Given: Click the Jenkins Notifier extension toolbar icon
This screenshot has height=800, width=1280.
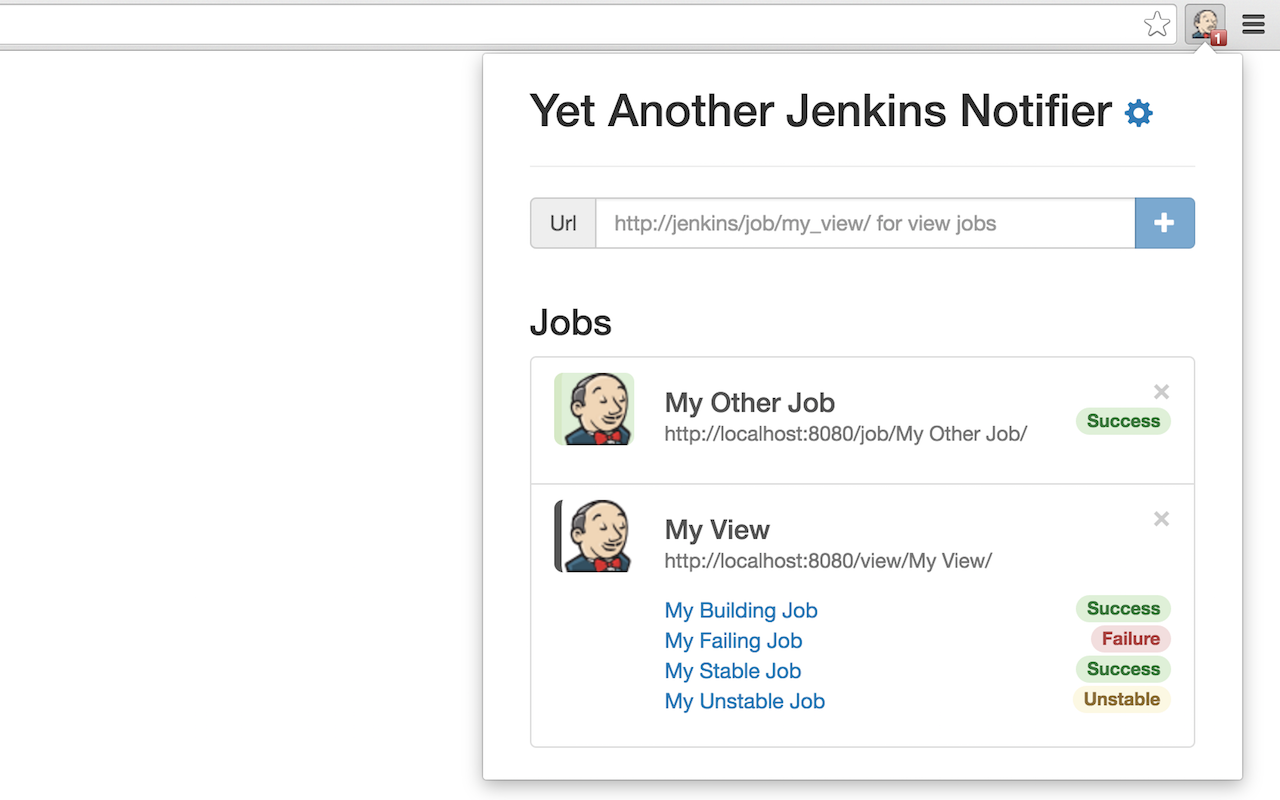Looking at the screenshot, I should click(1205, 24).
